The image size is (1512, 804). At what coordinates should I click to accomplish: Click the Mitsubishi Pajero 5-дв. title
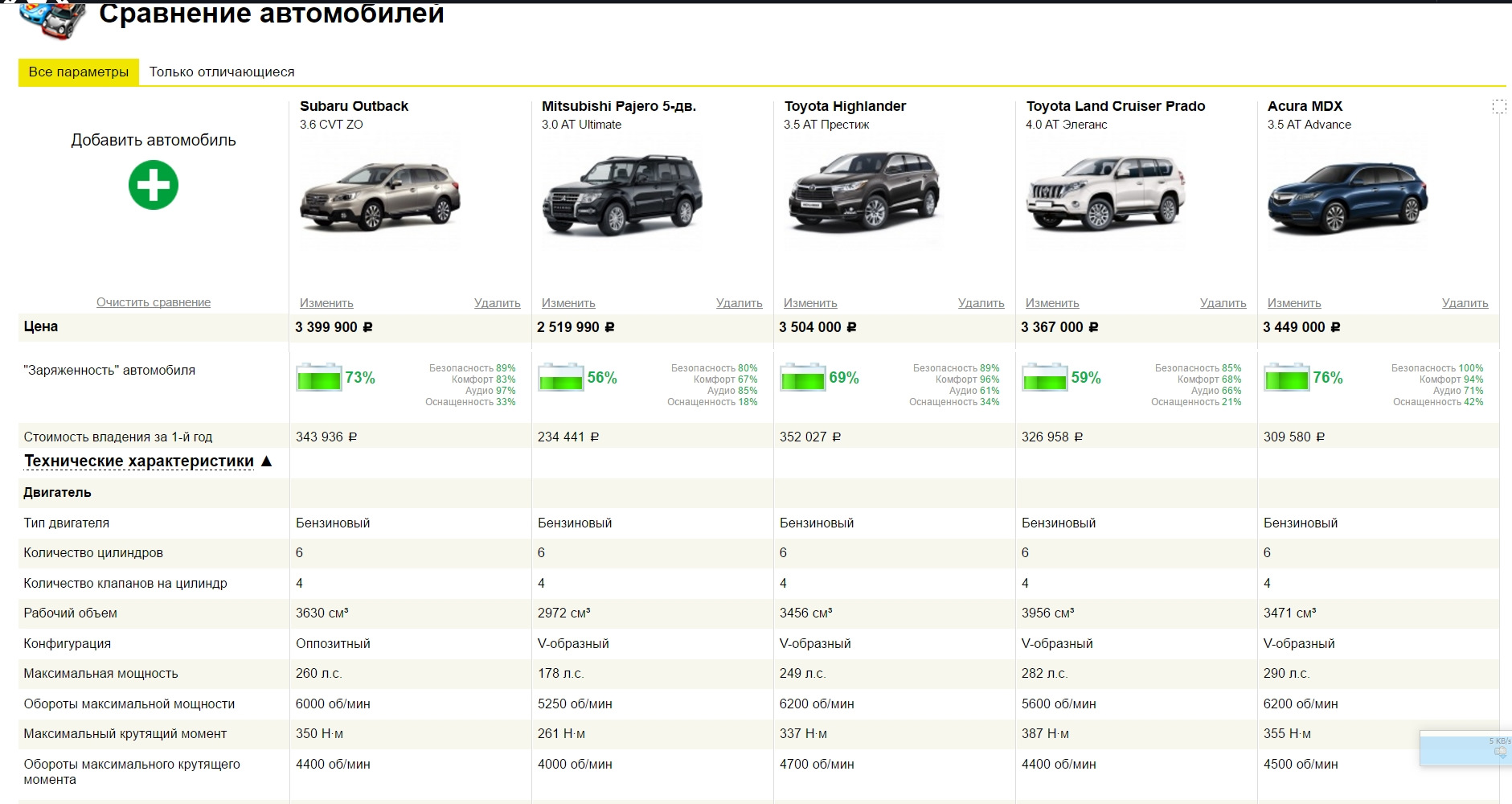click(x=619, y=106)
